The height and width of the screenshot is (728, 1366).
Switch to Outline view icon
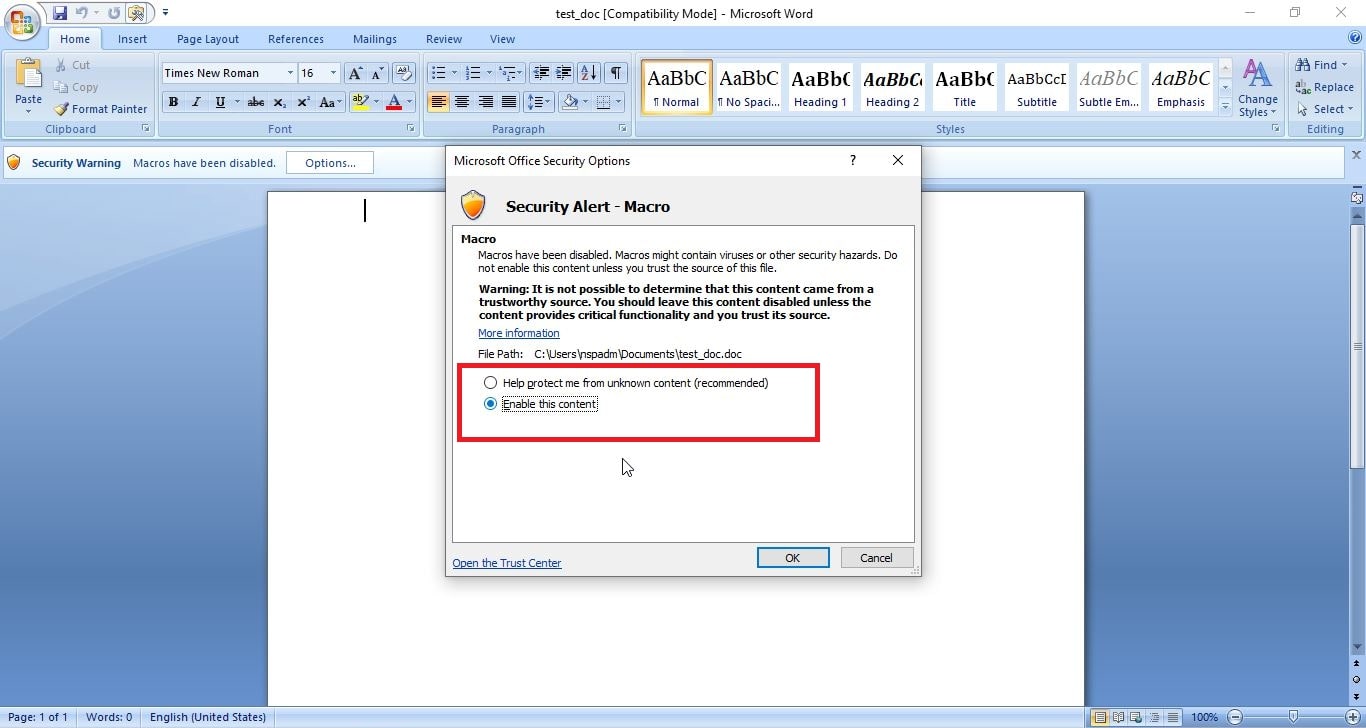1152,717
